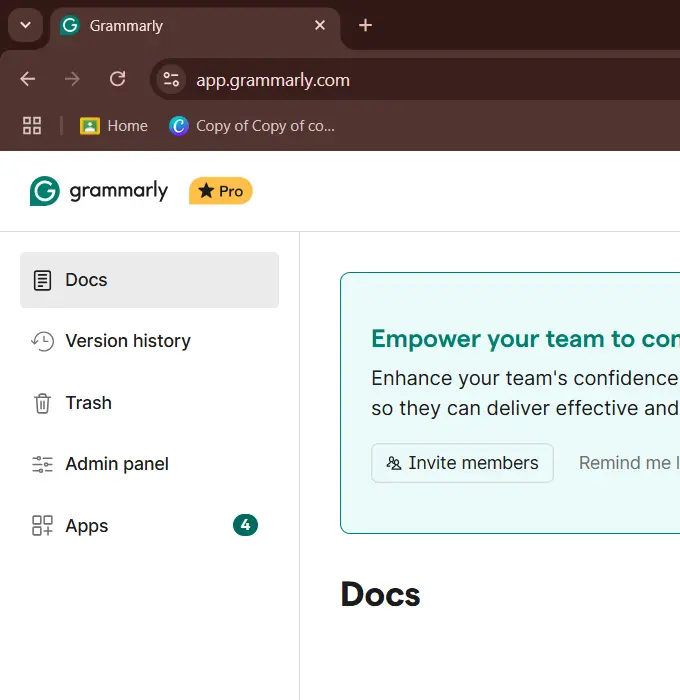Open the Copy of Copy of co... bookmark
This screenshot has width=680, height=700.
click(x=252, y=126)
